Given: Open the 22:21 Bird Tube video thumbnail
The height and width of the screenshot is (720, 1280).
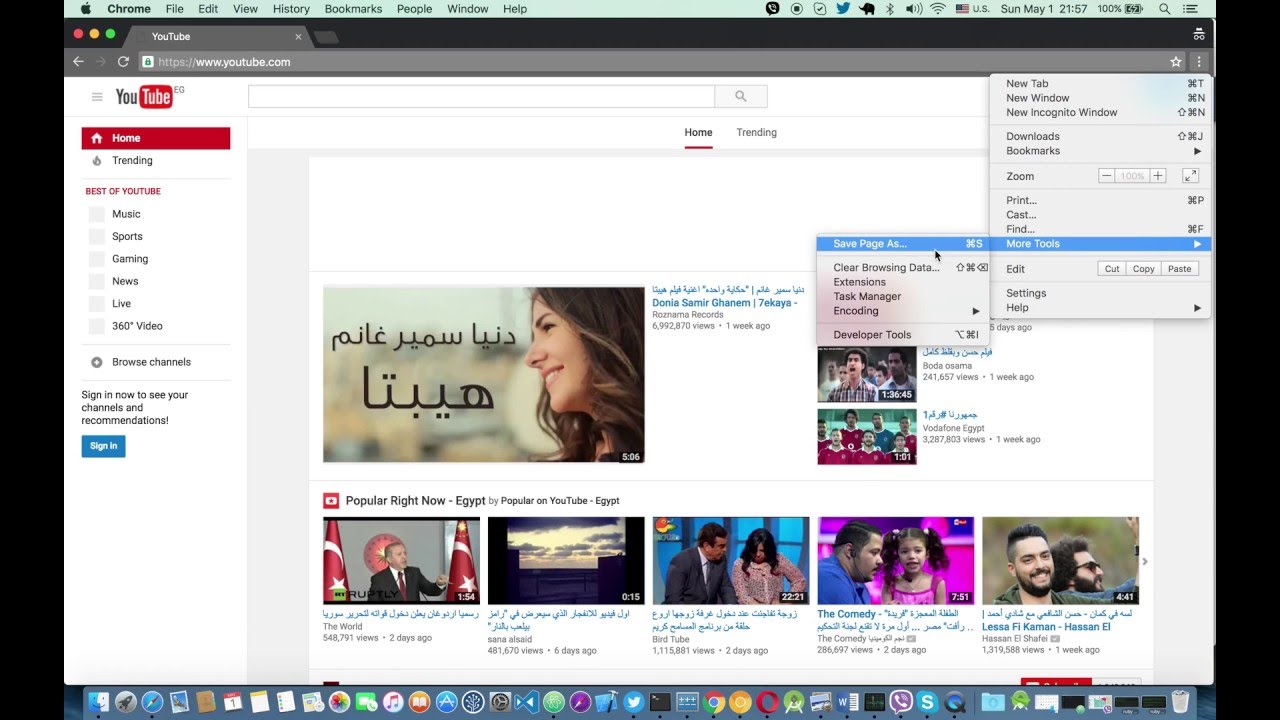Looking at the screenshot, I should [x=730, y=561].
